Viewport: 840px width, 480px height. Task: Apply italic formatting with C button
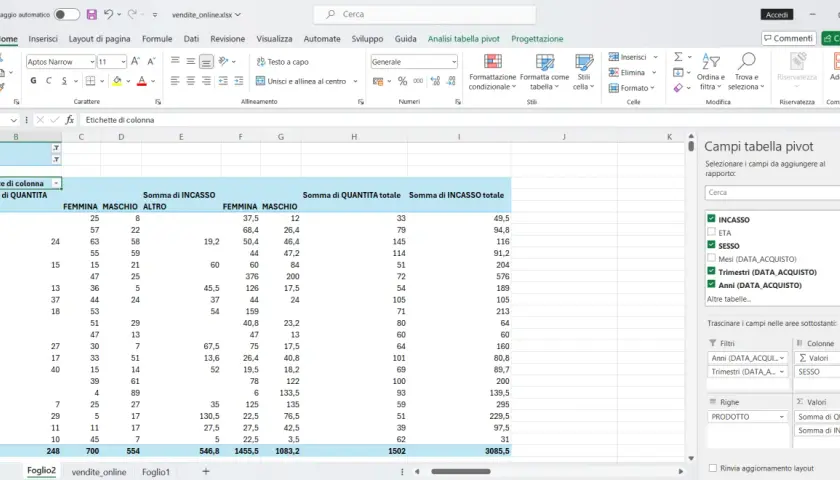(x=49, y=81)
